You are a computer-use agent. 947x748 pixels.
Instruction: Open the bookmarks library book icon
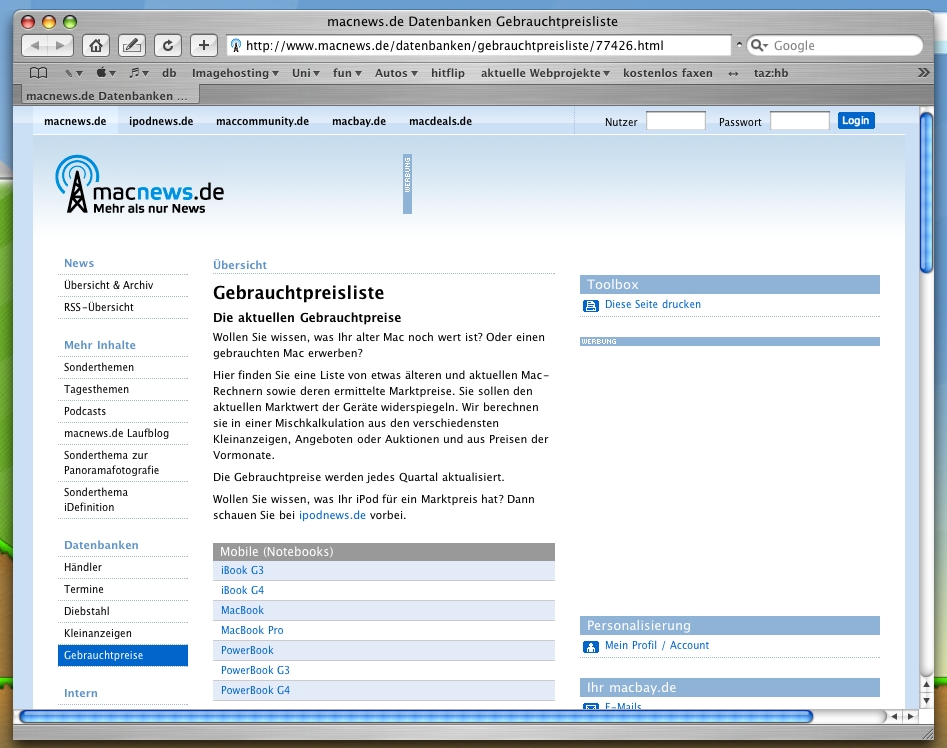39,73
